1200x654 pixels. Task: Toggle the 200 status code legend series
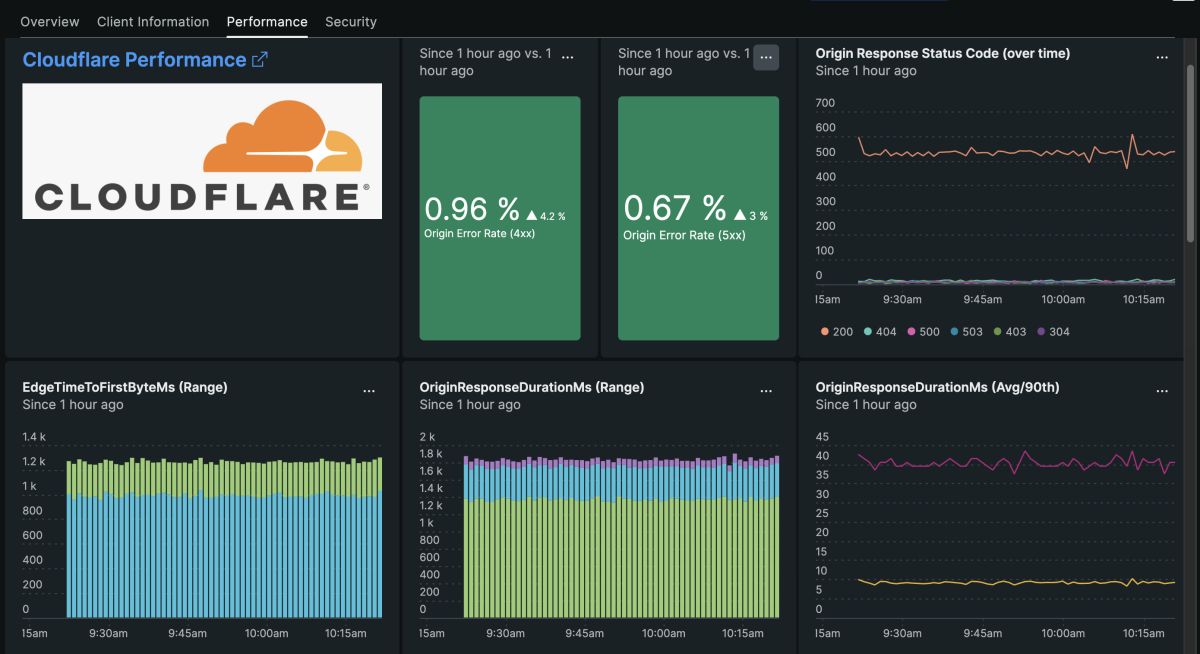[x=836, y=332]
